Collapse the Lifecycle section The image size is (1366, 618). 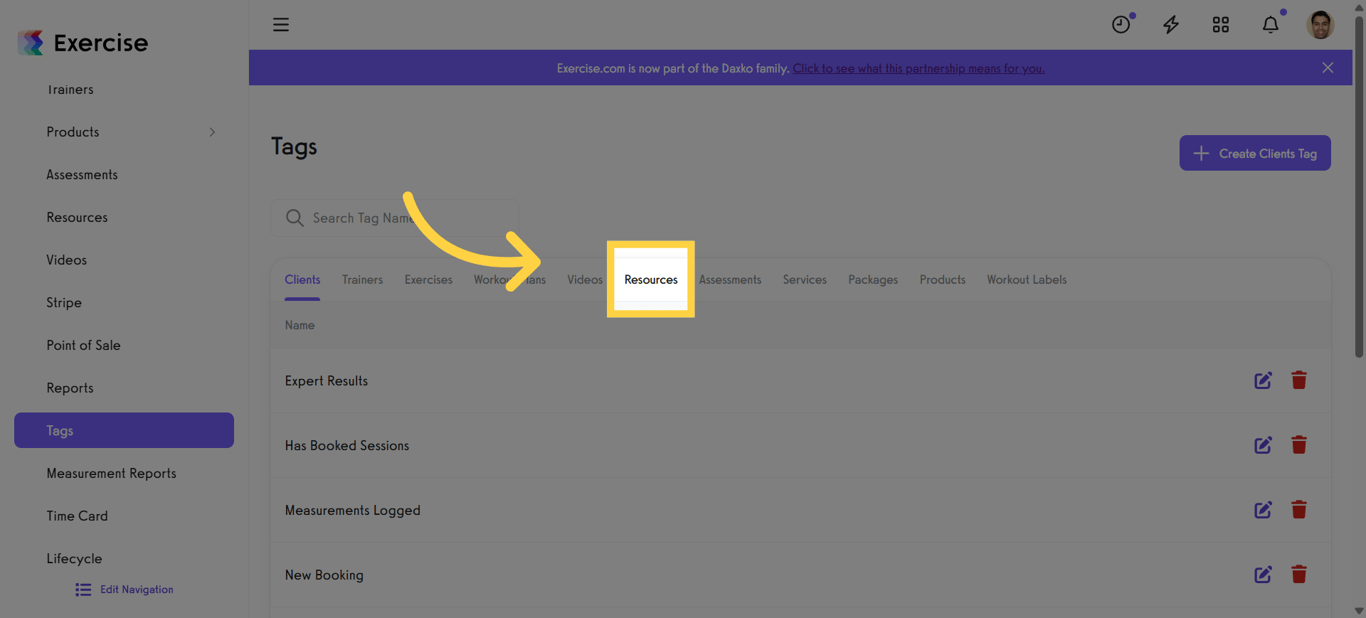(73, 558)
